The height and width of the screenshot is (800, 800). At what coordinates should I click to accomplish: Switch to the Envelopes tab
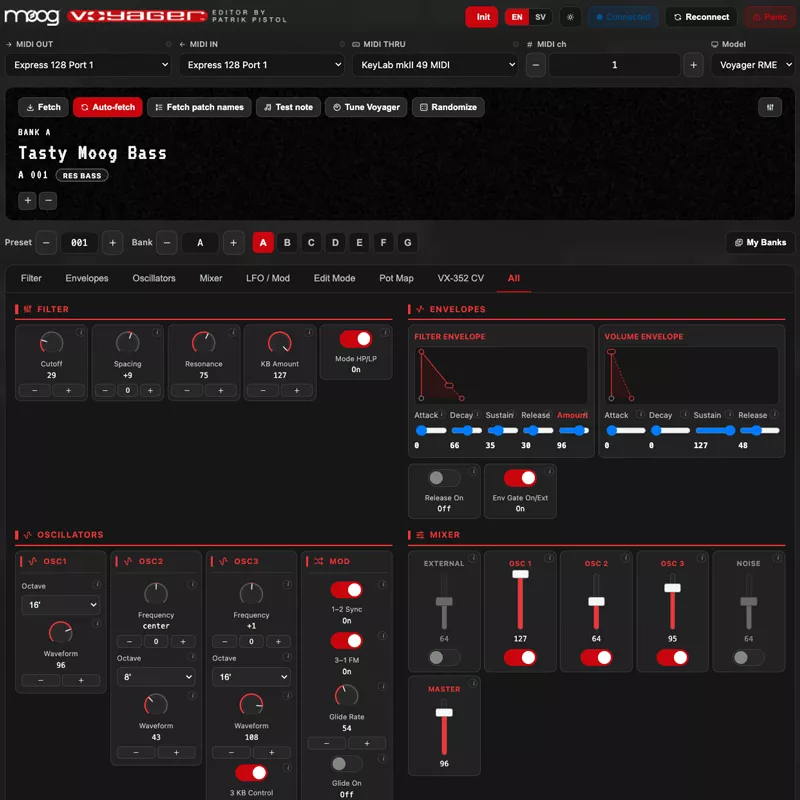[x=87, y=278]
